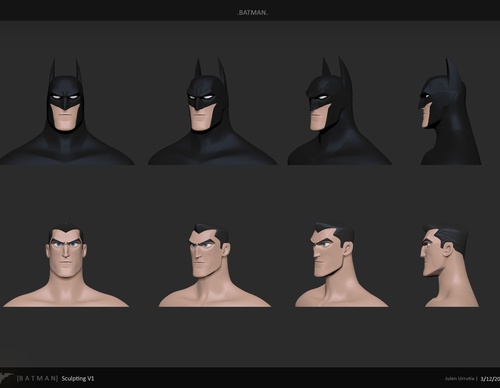The height and width of the screenshot is (388, 500).
Task: Select the side-profile cowled Batman bust render
Action: pos(450,112)
